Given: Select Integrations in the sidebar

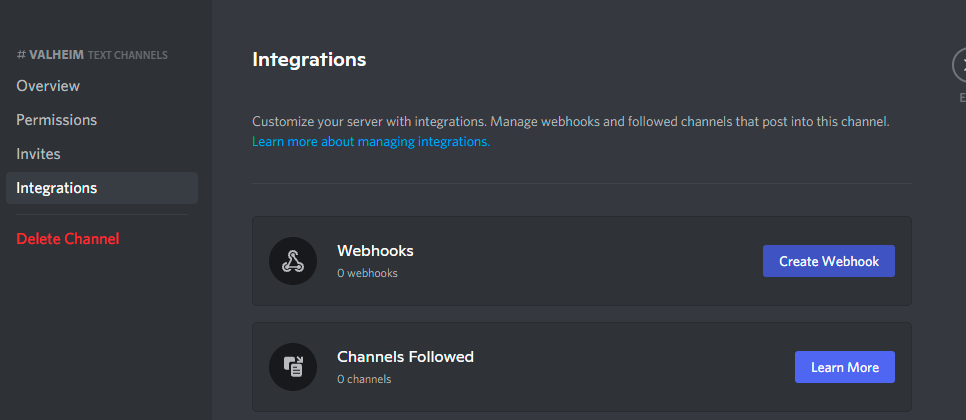Looking at the screenshot, I should click(57, 188).
